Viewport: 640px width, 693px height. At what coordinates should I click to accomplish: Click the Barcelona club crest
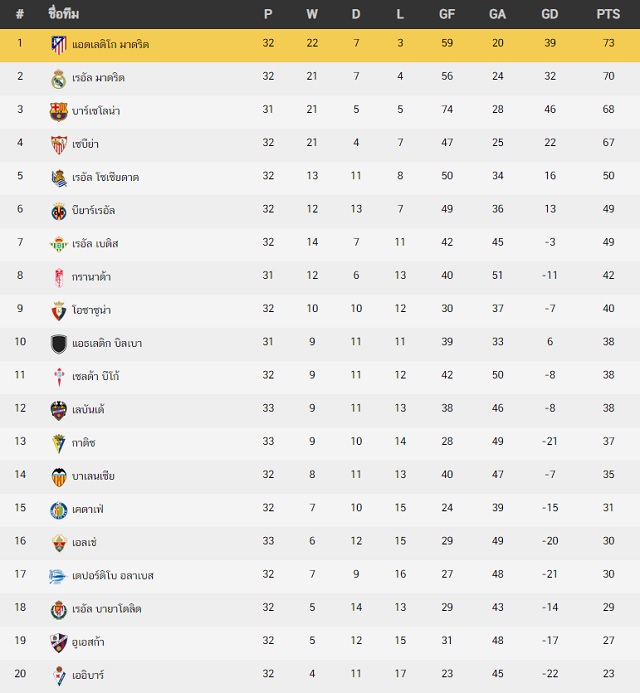click(58, 112)
